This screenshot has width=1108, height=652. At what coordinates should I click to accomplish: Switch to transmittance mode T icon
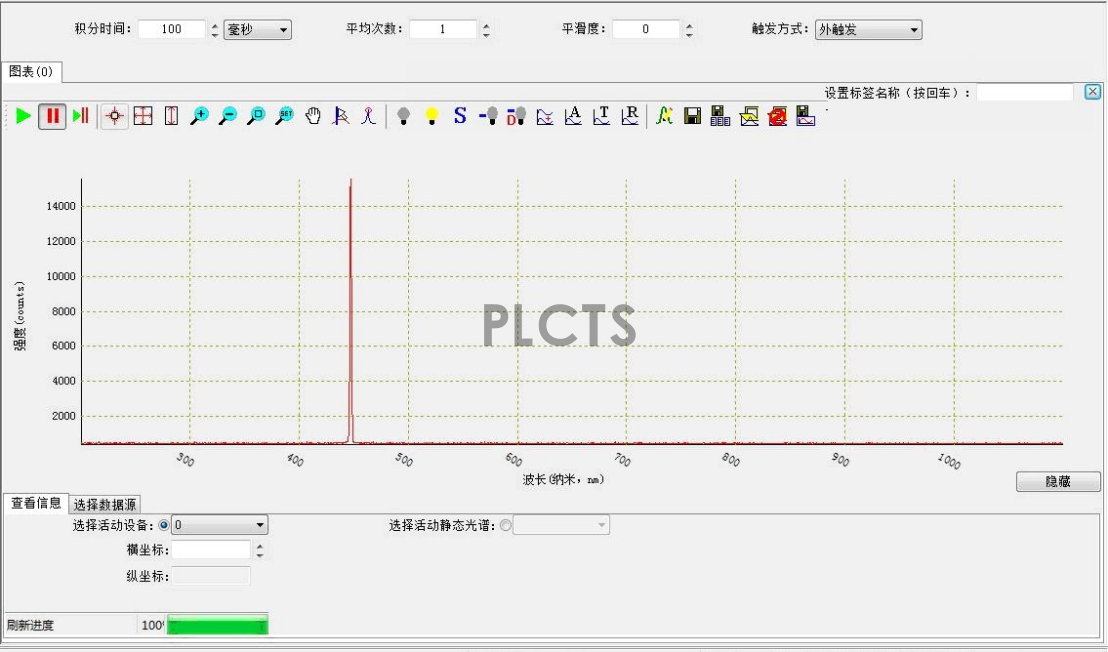pyautogui.click(x=601, y=116)
